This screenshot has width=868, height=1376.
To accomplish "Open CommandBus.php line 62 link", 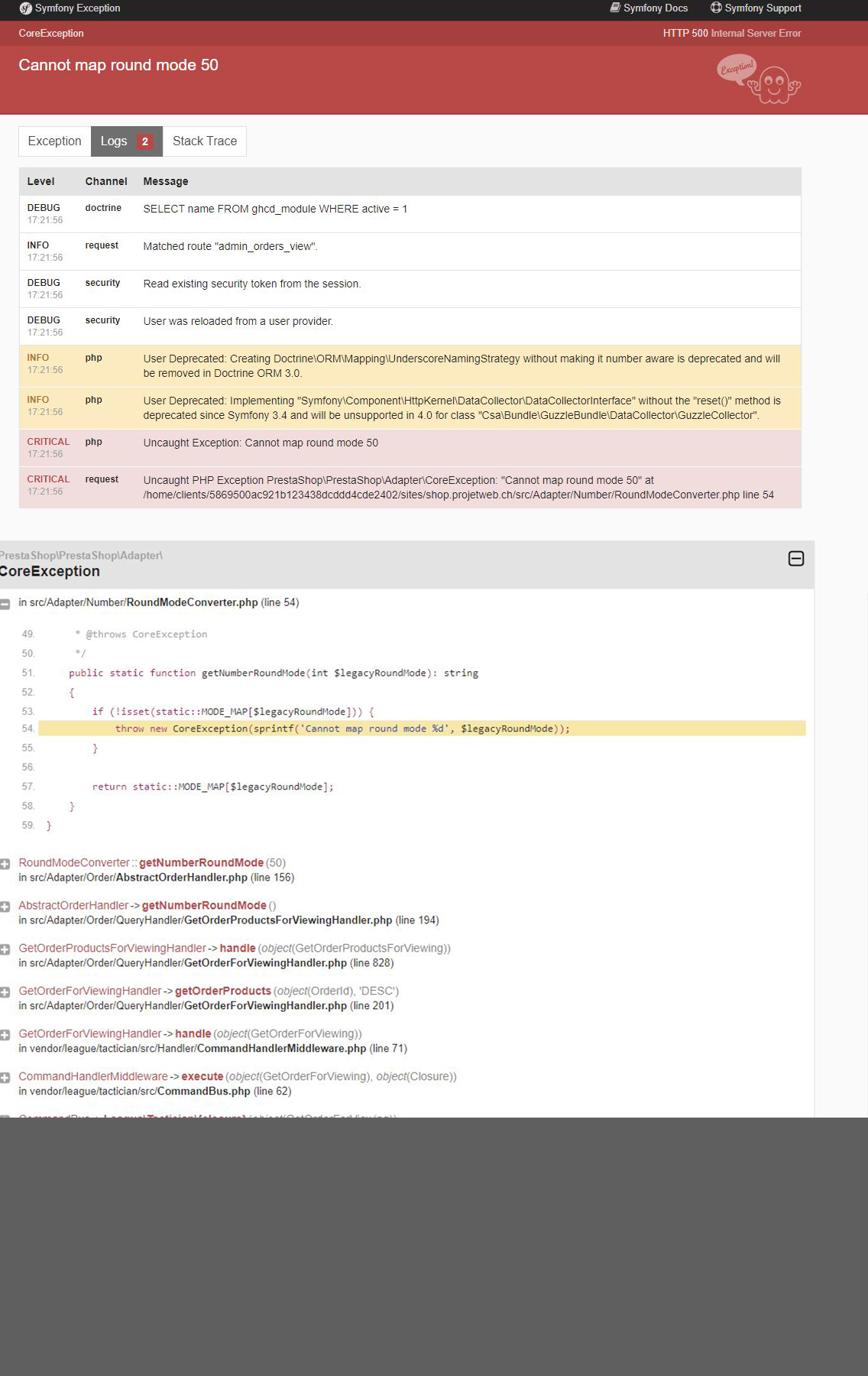I will pyautogui.click(x=155, y=1092).
